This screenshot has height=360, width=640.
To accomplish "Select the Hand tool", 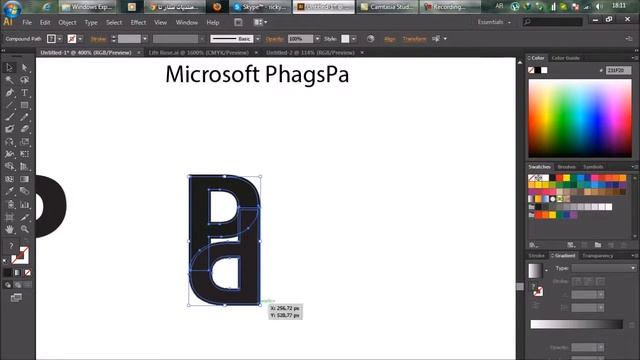I will pyautogui.click(x=9, y=229).
